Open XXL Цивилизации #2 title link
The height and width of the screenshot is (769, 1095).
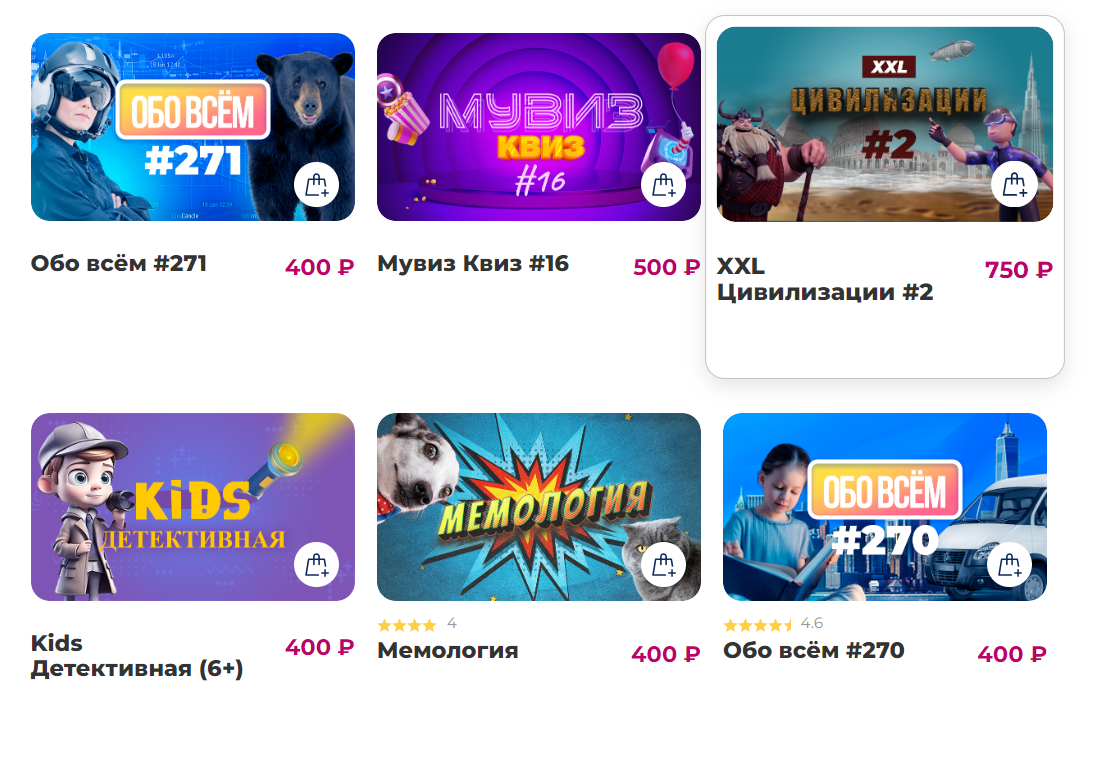tap(825, 279)
